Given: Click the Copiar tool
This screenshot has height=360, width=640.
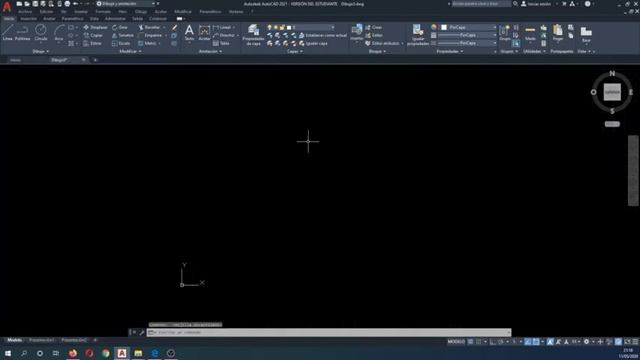Looking at the screenshot, I should [93, 36].
